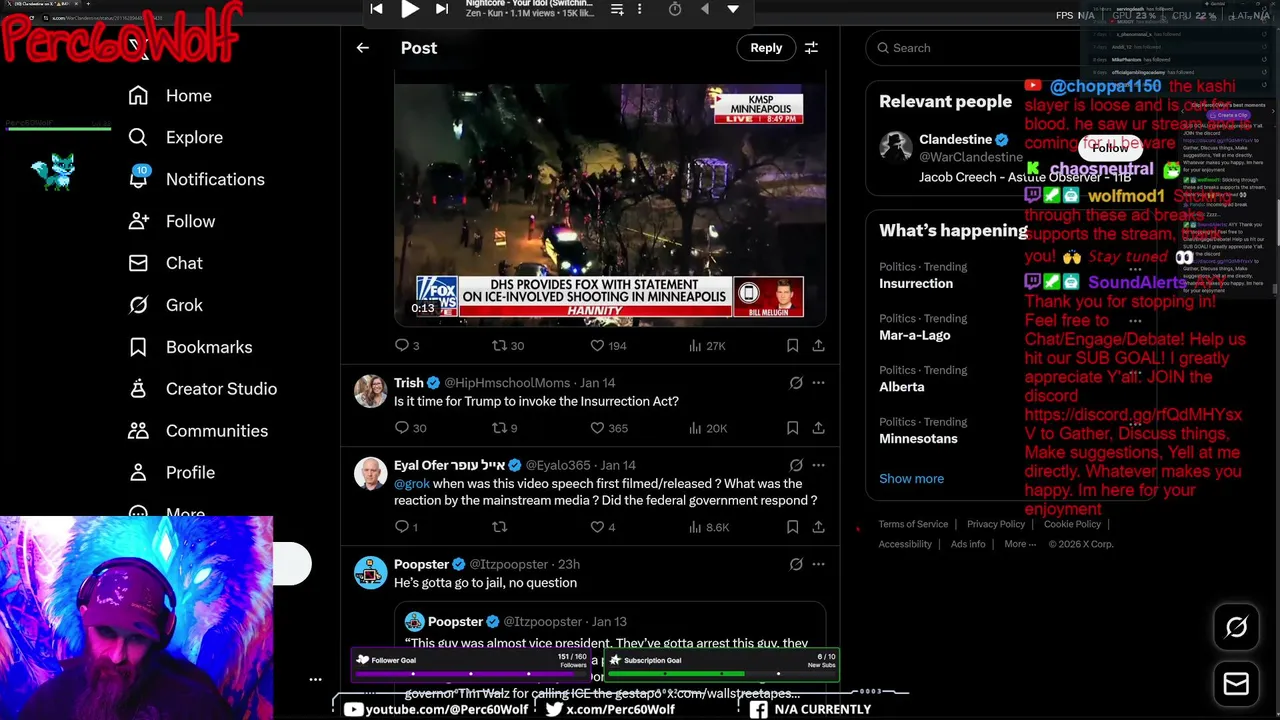Skip to next media track
Screen dimensions: 1280x720
(442, 9)
